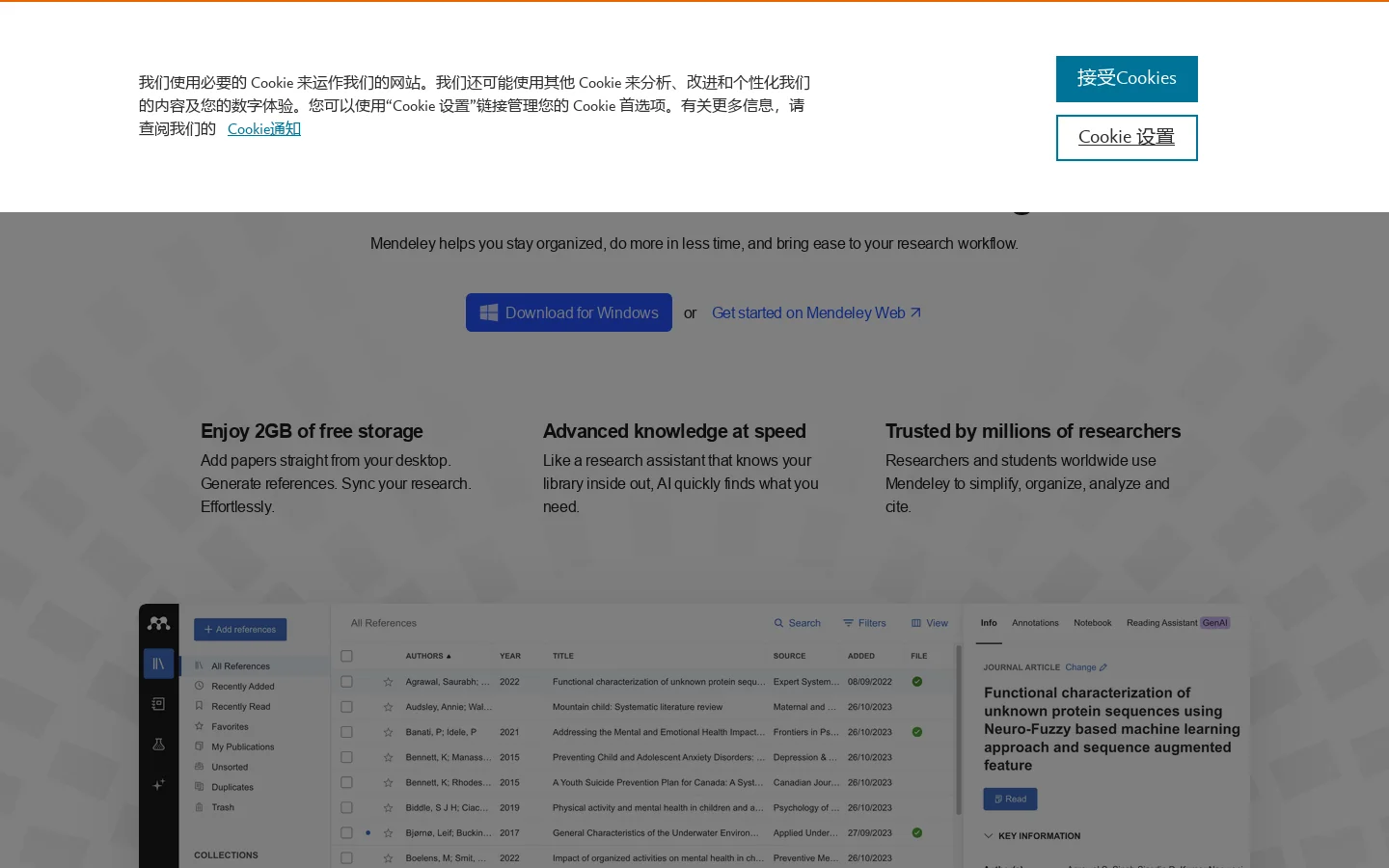Click the blue Read button
1389x868 pixels.
click(x=1010, y=799)
